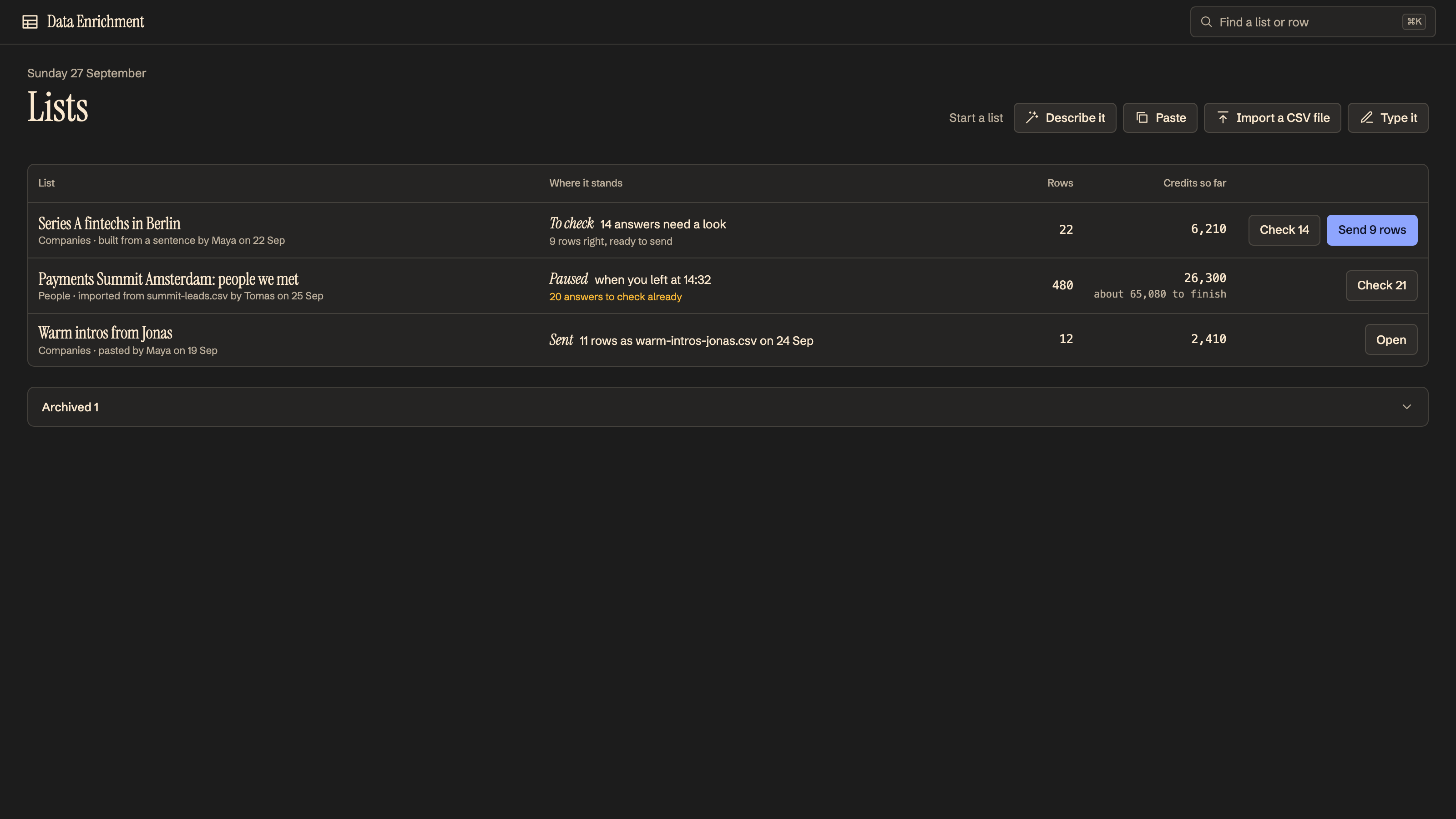The height and width of the screenshot is (819, 1456).
Task: Click 'imported from summit-leads.csv by Tomas' subtitle
Action: point(177,296)
